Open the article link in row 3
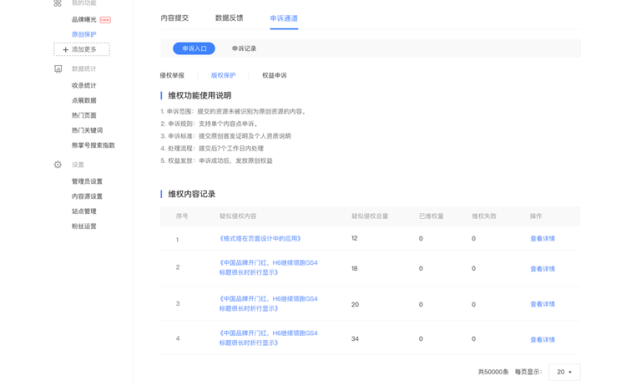Screen dimensions: 626x386 tap(268, 304)
